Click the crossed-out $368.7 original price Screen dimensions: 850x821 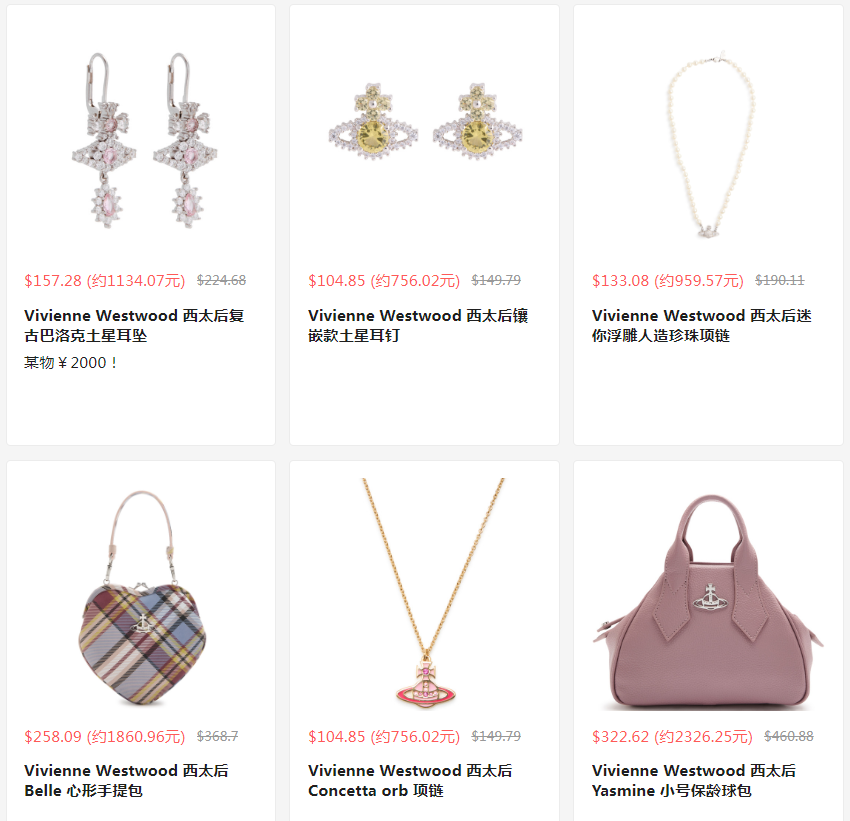tap(217, 736)
